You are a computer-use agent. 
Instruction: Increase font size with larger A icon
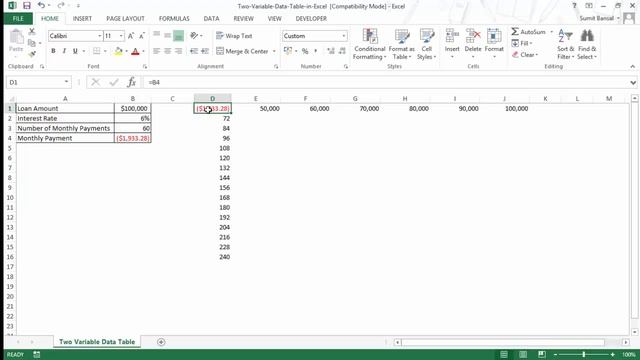coord(131,36)
